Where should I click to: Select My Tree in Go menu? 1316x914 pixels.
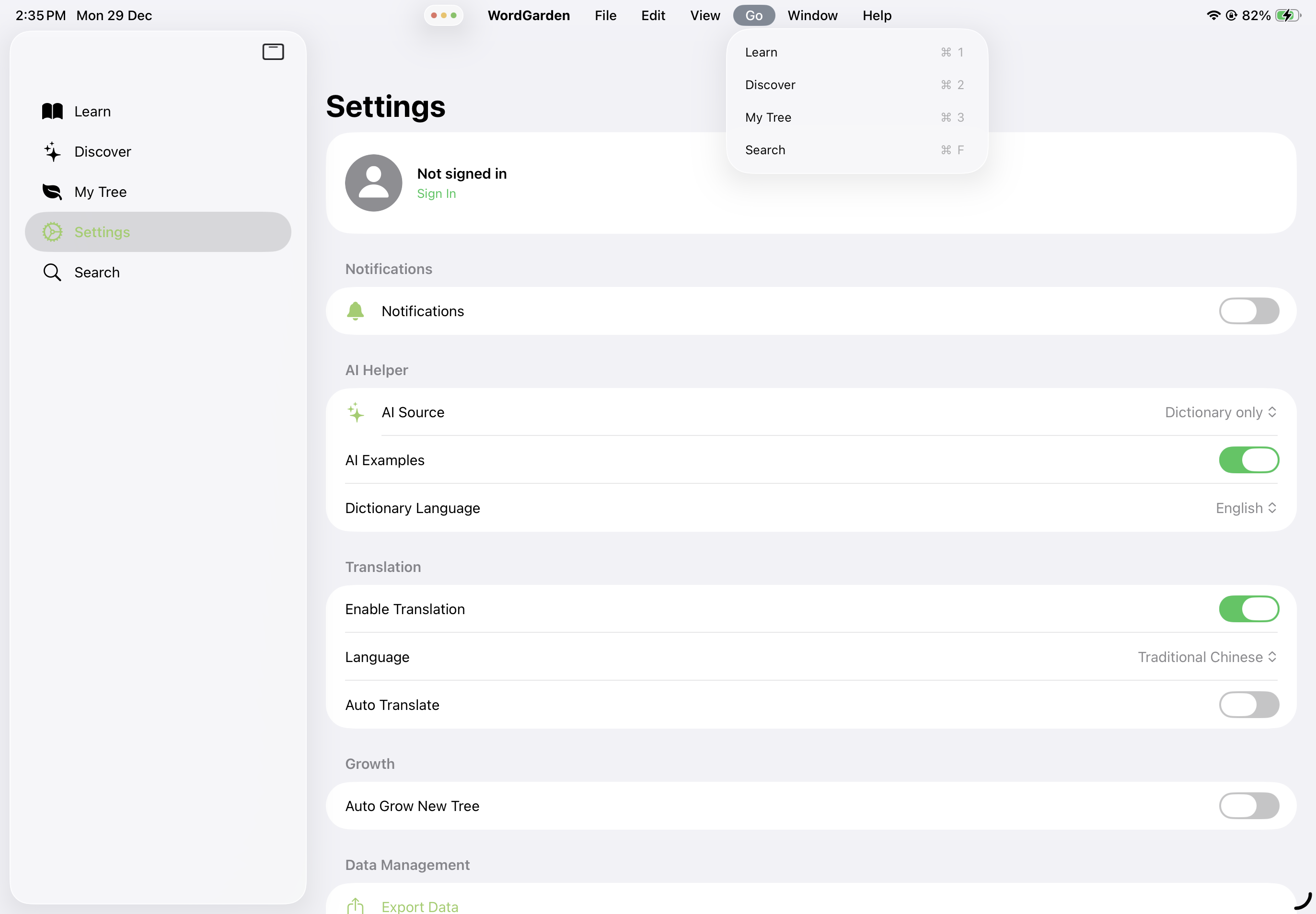click(x=768, y=117)
